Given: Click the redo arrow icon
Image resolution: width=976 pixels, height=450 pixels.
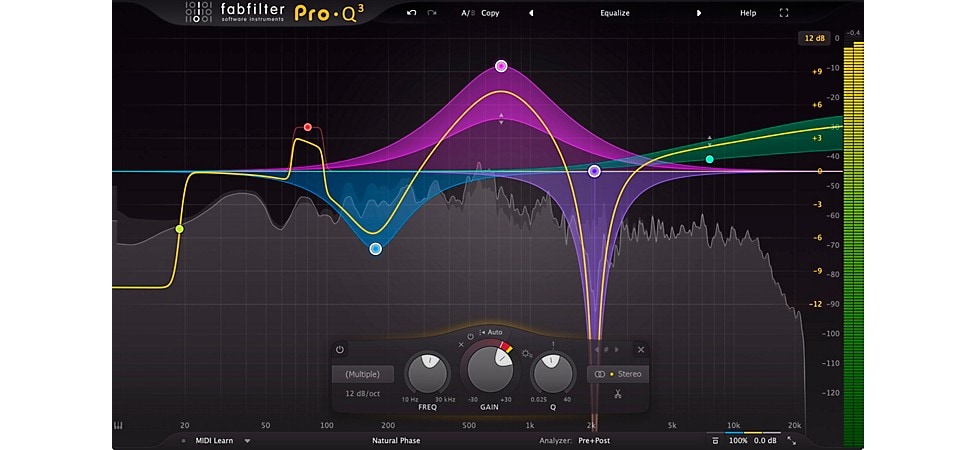Looking at the screenshot, I should point(431,12).
